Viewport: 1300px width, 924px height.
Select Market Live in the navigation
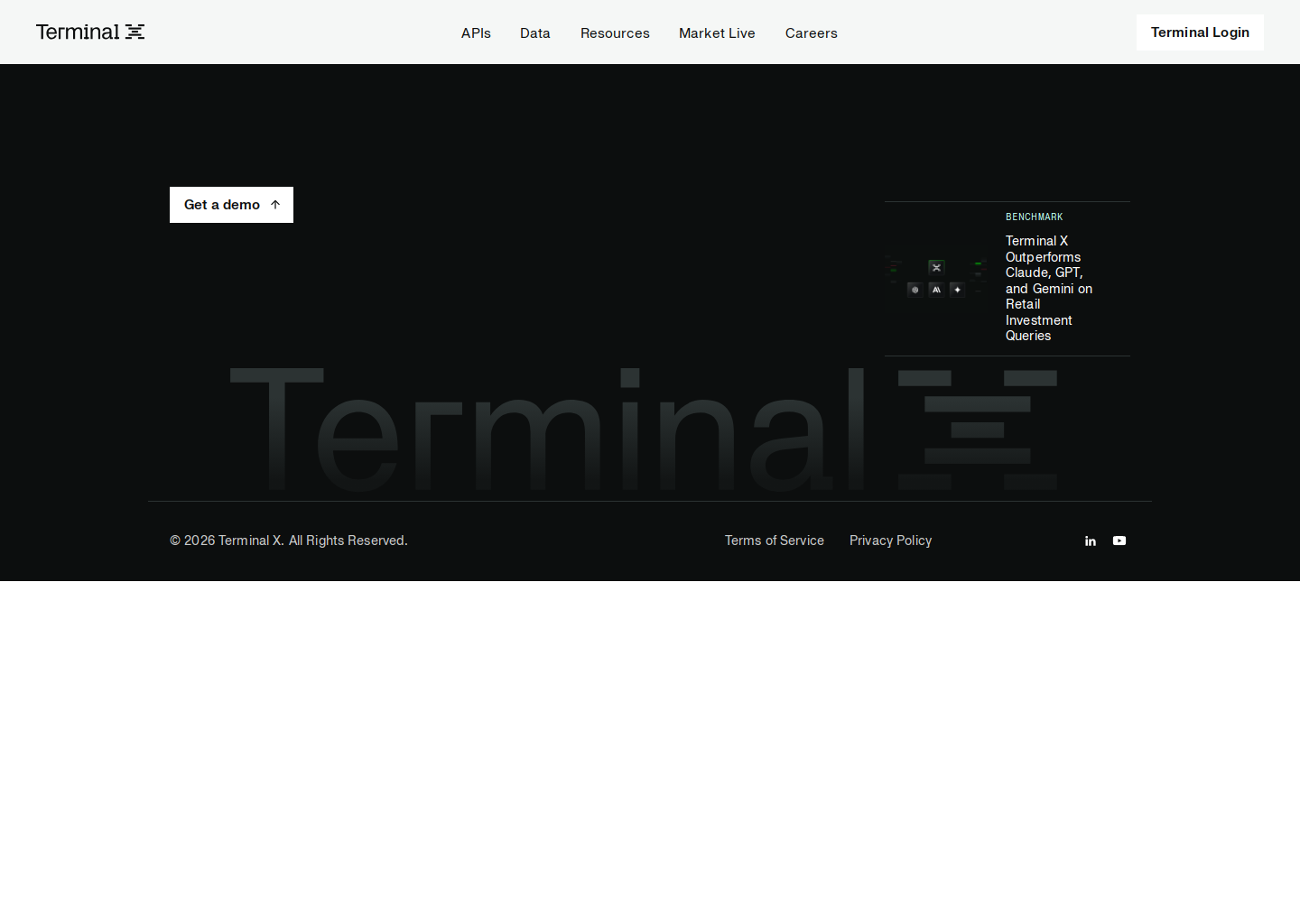[x=717, y=32]
